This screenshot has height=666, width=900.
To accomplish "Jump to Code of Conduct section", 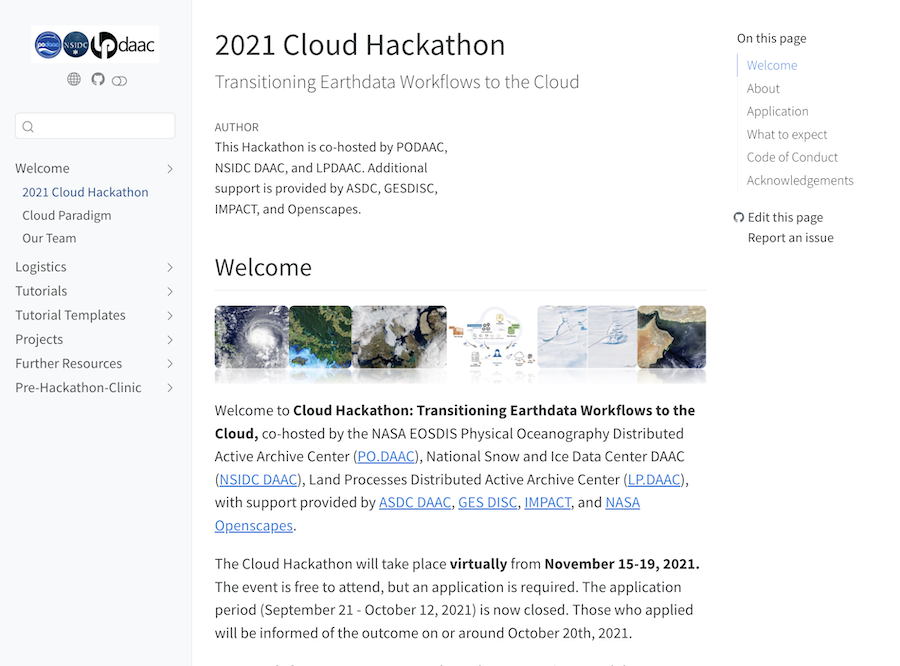I will coord(792,157).
